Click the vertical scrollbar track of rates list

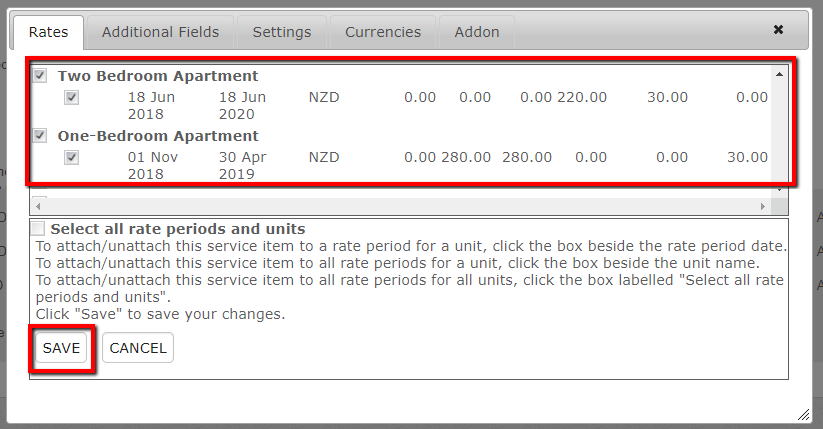pos(779,131)
